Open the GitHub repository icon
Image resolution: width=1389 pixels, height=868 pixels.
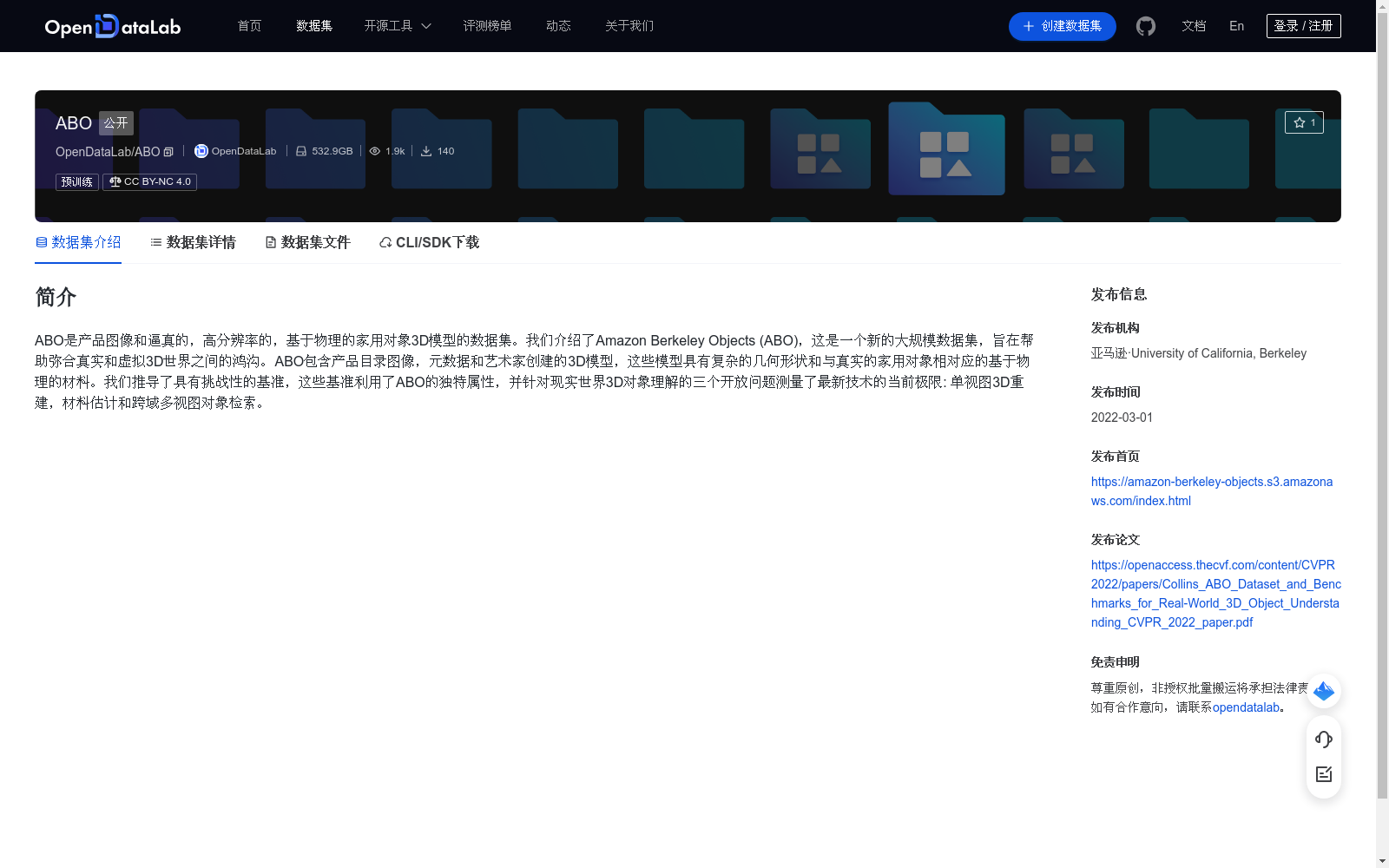click(1146, 26)
